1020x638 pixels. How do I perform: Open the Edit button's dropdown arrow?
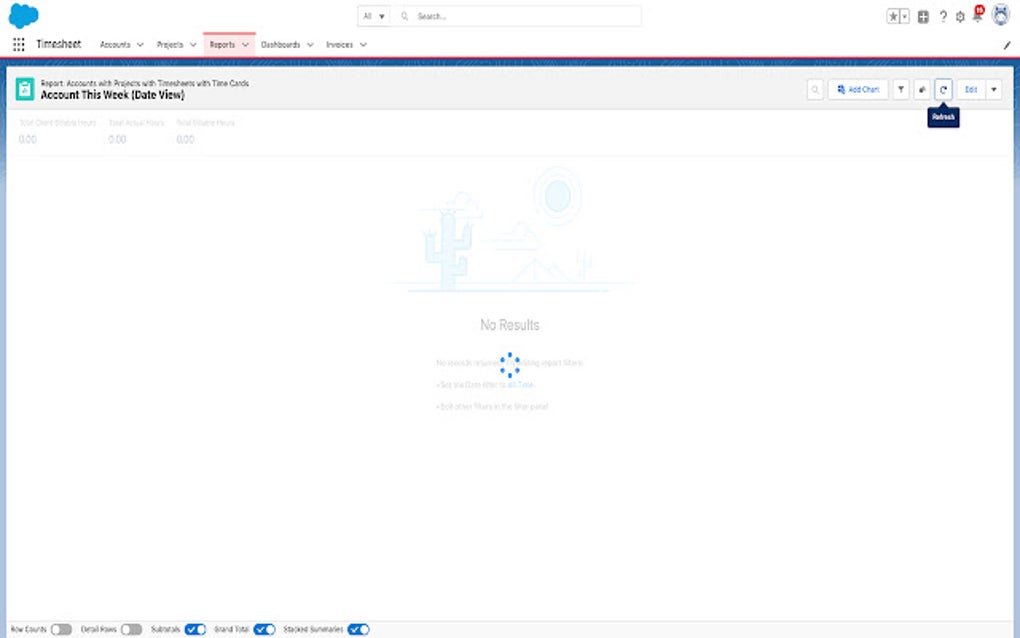993,89
